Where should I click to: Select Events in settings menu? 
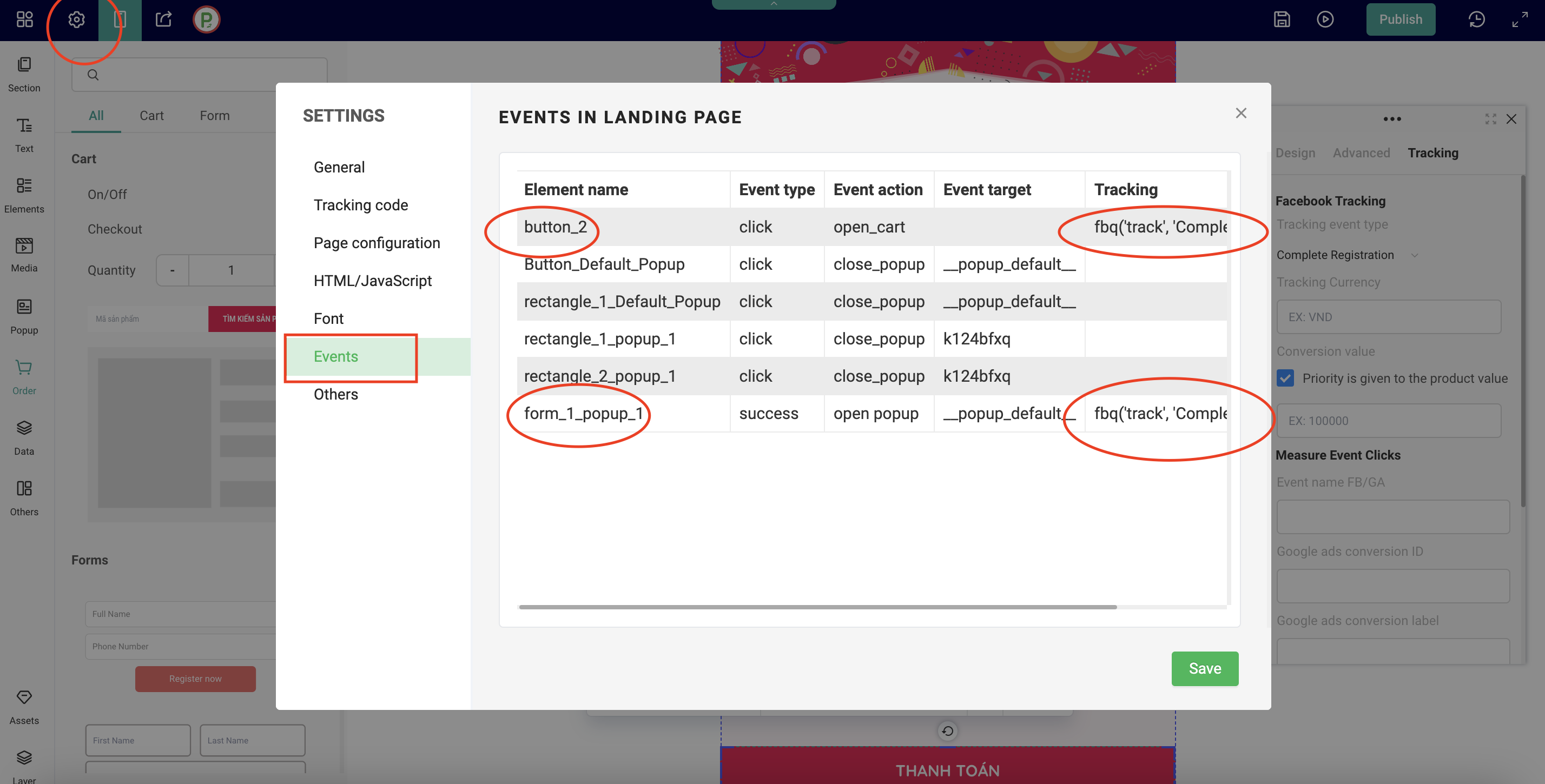(378, 357)
